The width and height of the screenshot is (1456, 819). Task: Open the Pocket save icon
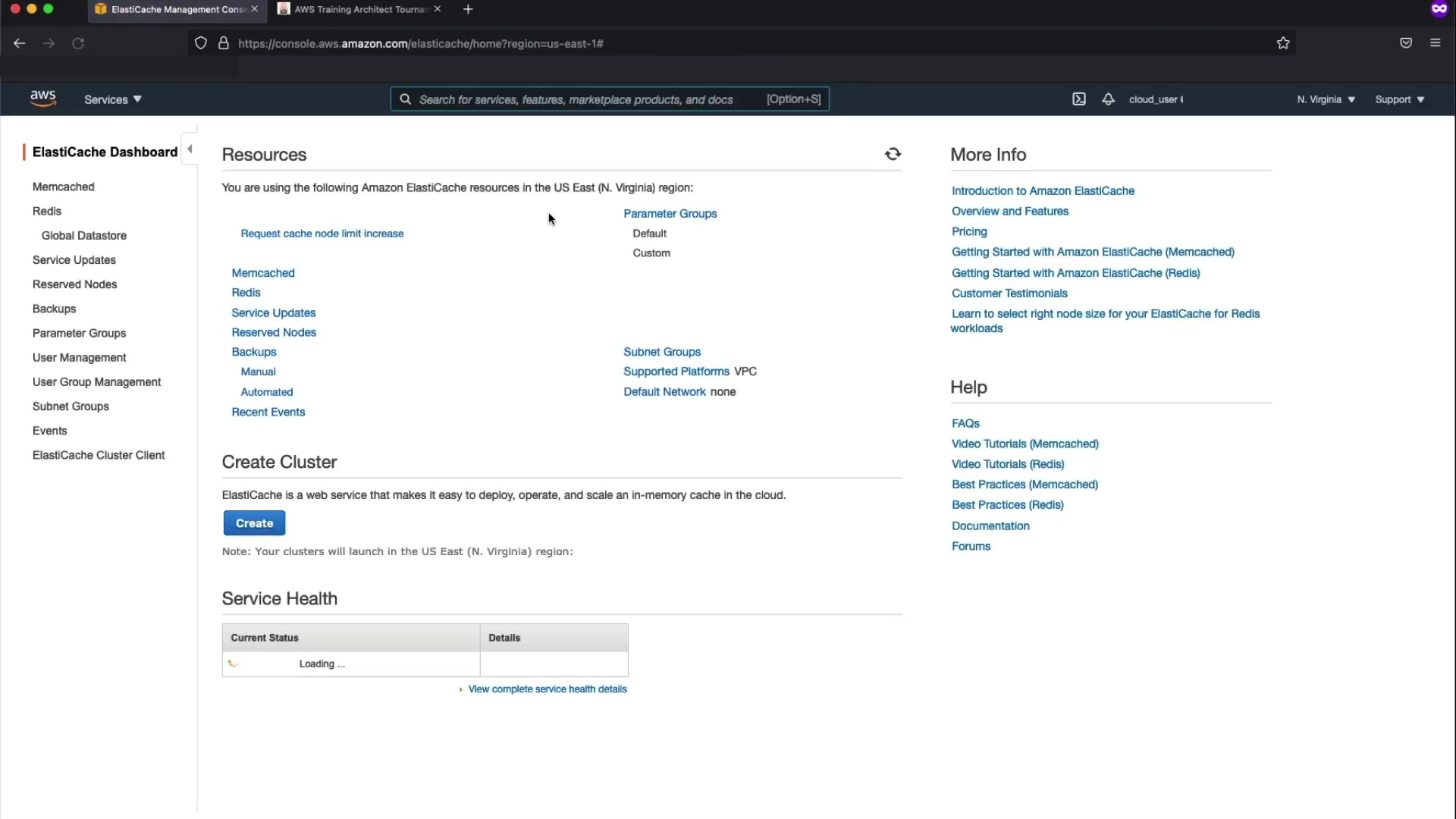tap(1406, 43)
